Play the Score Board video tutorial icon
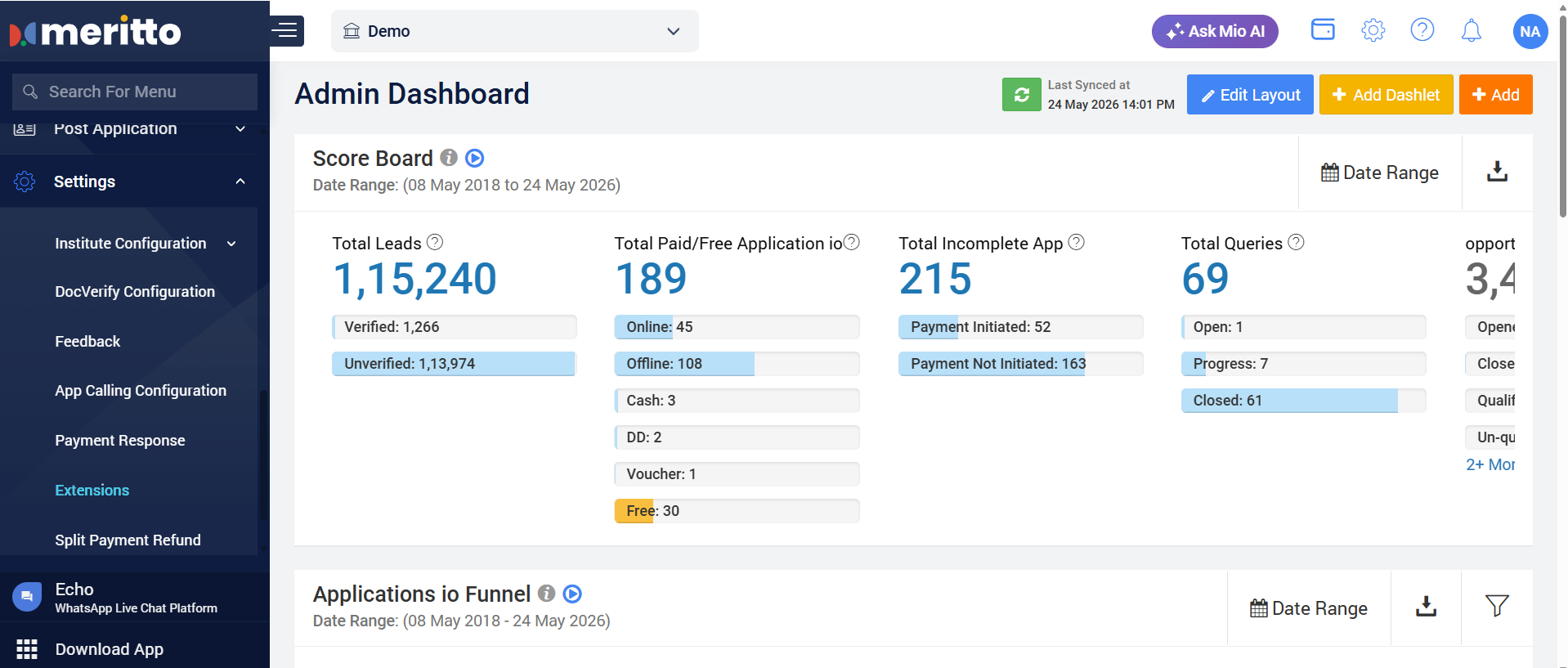 pyautogui.click(x=475, y=158)
